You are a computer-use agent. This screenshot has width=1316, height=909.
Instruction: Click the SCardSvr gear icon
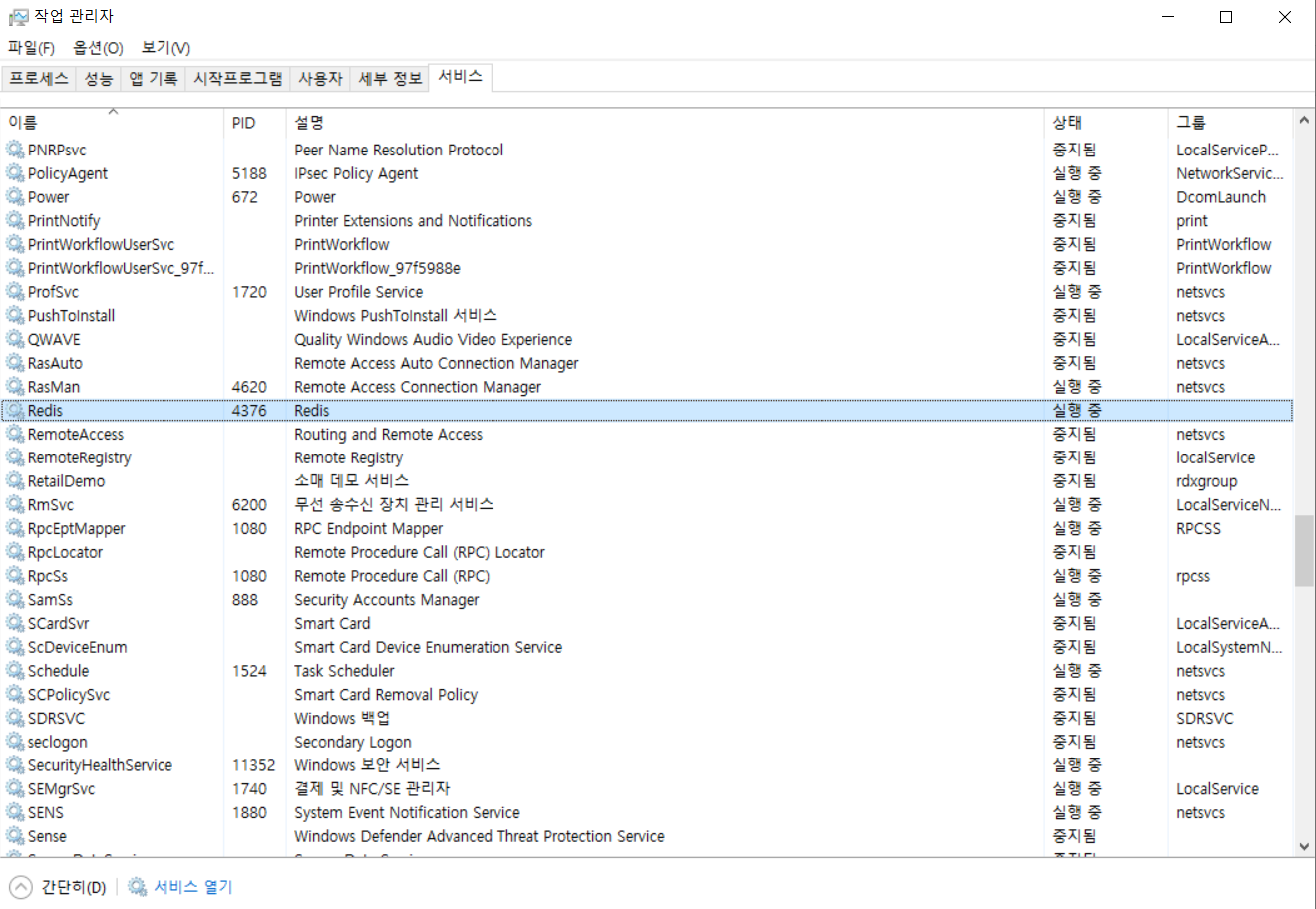point(15,623)
